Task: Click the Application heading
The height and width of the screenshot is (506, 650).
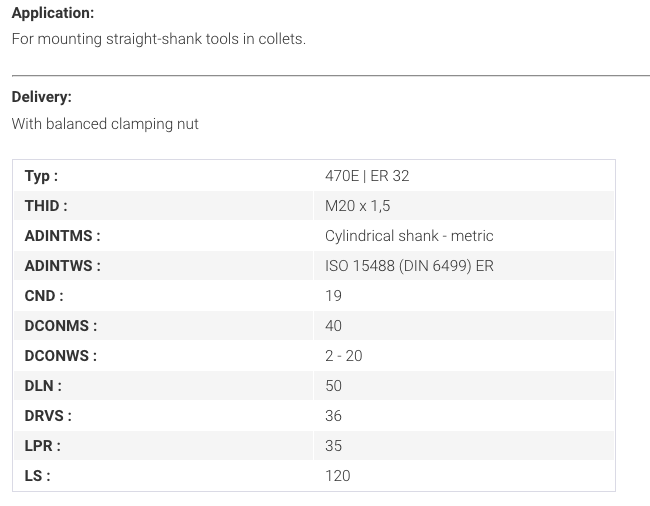Action: click(53, 13)
